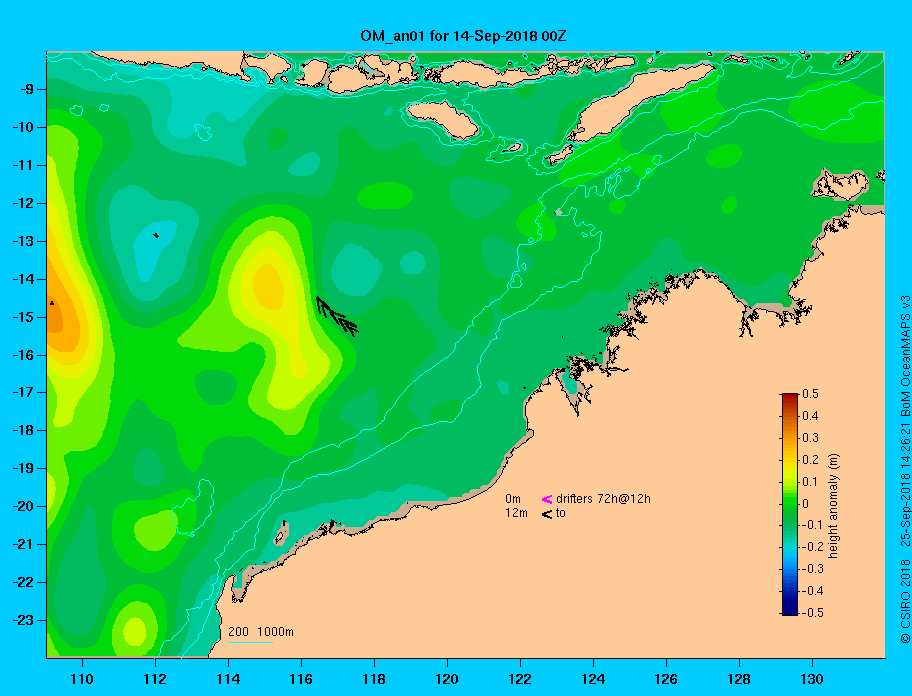Select the map title 'OM_an01 for 14-Sep-2018 00Z'
912x696 pixels.
463,36
